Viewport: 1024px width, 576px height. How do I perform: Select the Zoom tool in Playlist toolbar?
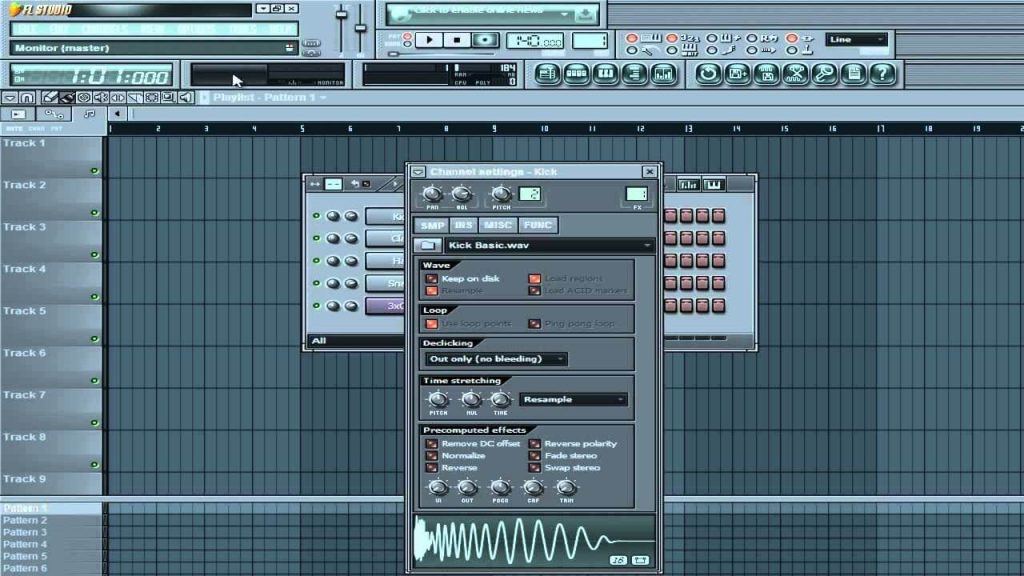click(x=168, y=97)
